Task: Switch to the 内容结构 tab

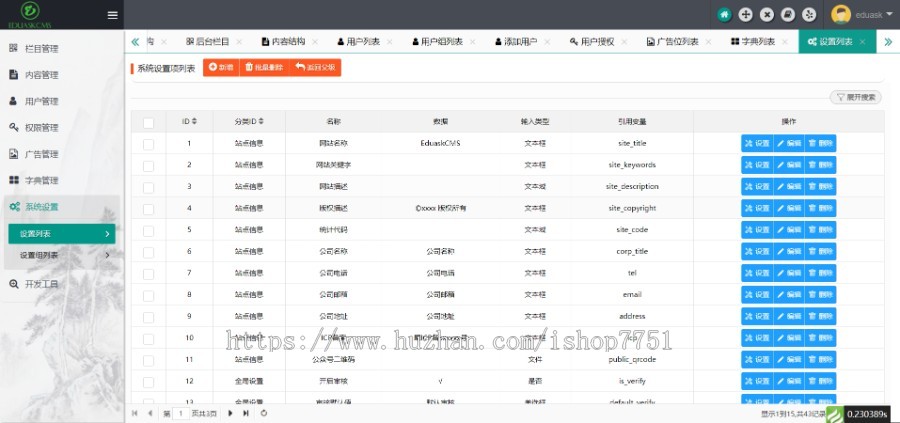Action: click(x=284, y=42)
